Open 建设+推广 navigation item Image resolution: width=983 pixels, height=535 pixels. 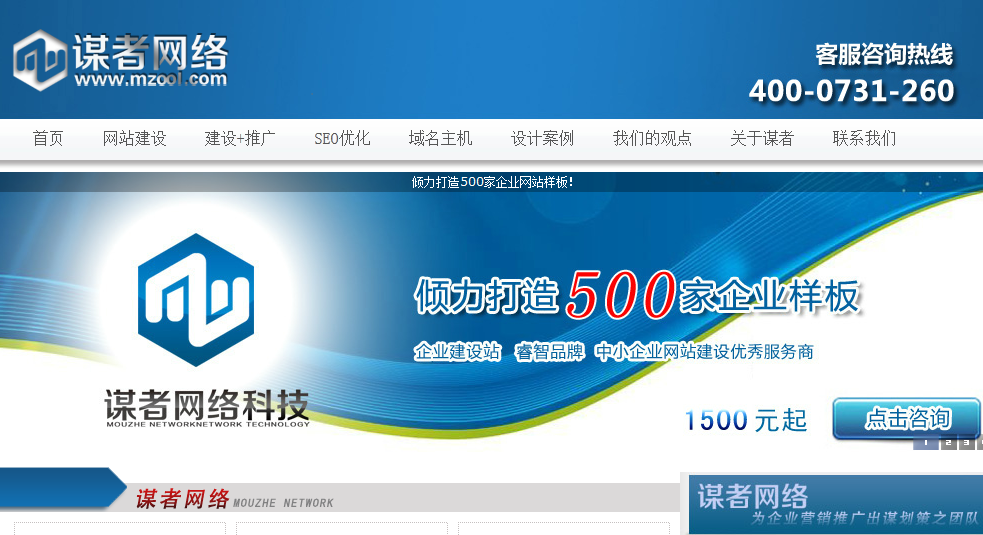240,139
